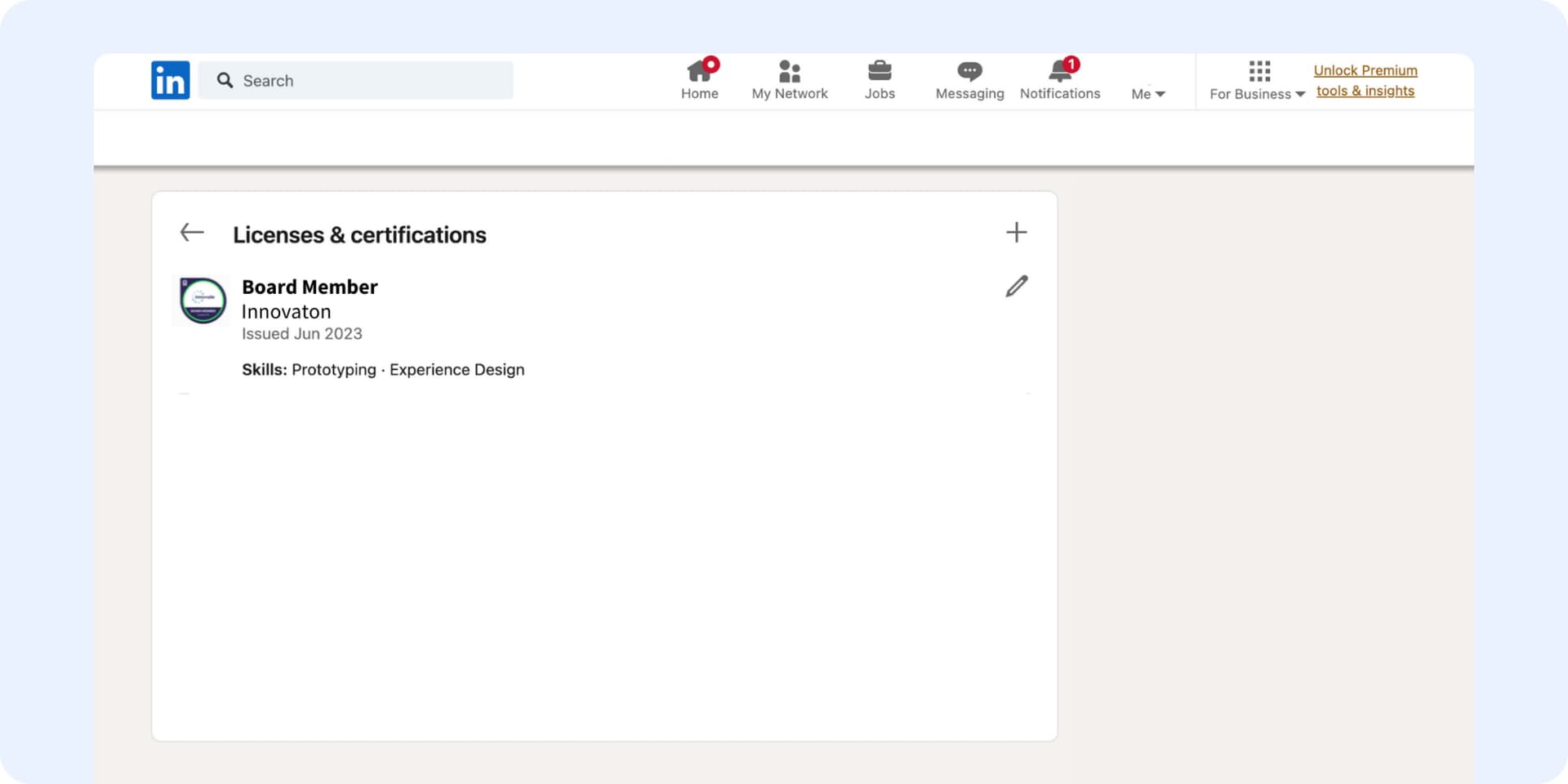This screenshot has width=1568, height=784.
Task: Edit the Board Member certification
Action: coord(1016,287)
